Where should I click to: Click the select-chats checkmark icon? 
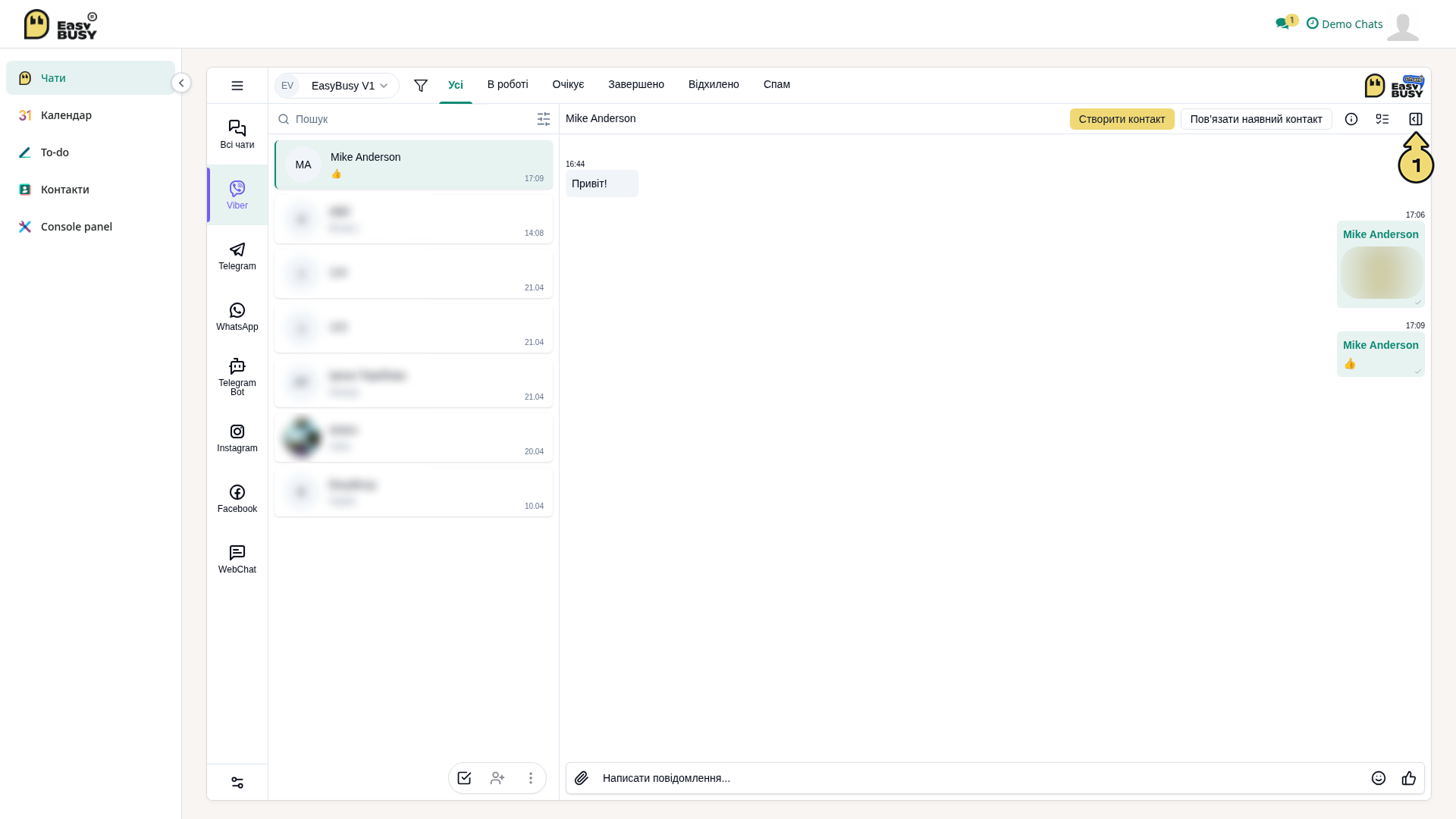tap(464, 778)
